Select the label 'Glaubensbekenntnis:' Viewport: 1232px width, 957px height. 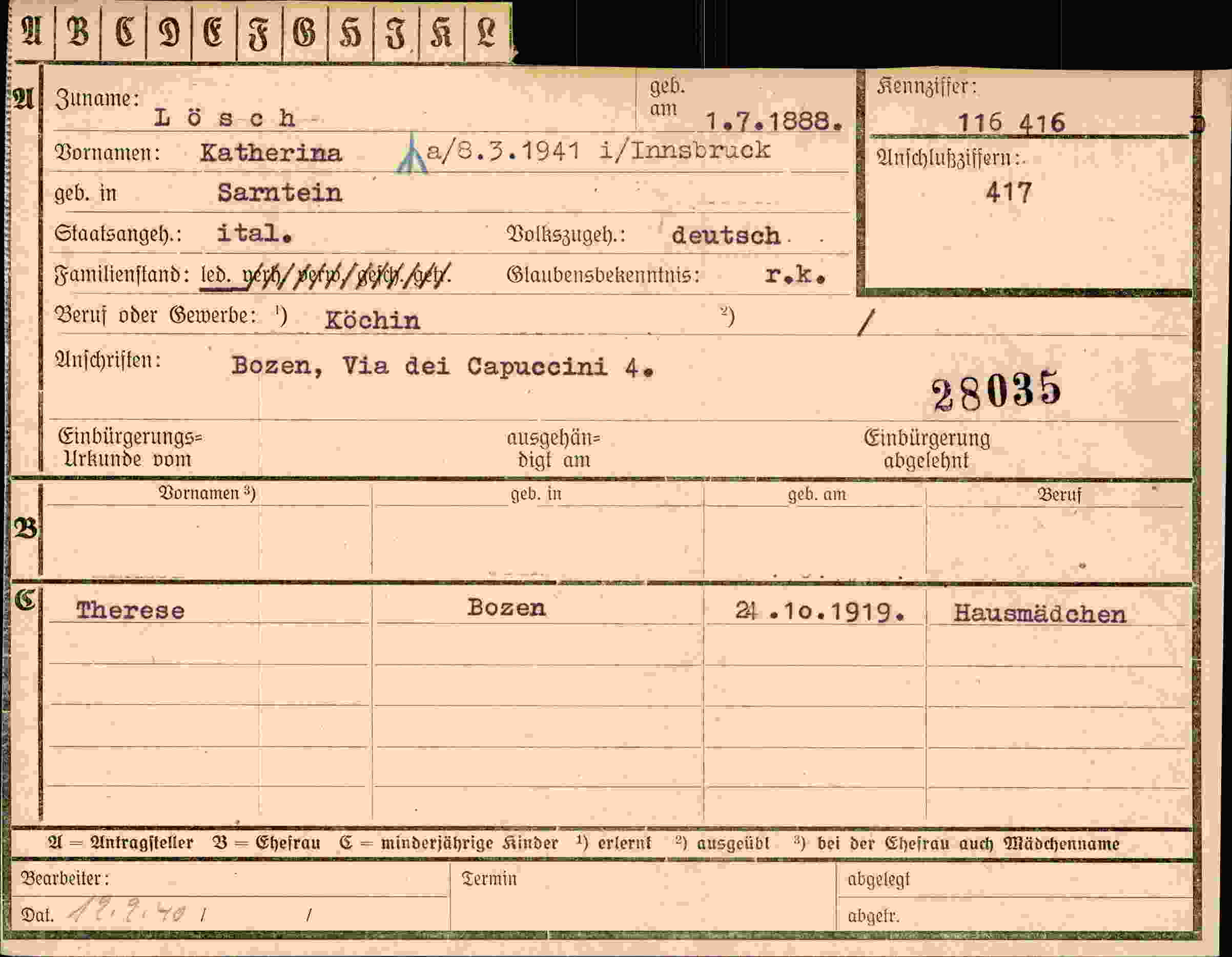pos(604,275)
